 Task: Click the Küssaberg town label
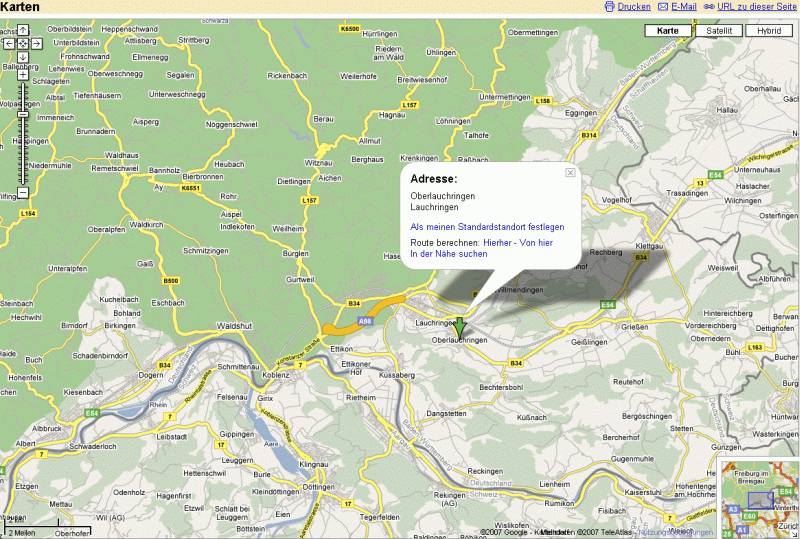(x=397, y=375)
